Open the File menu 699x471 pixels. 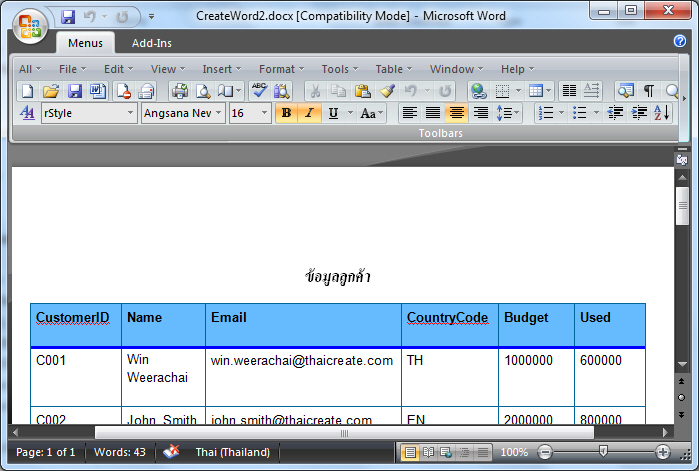pos(72,69)
